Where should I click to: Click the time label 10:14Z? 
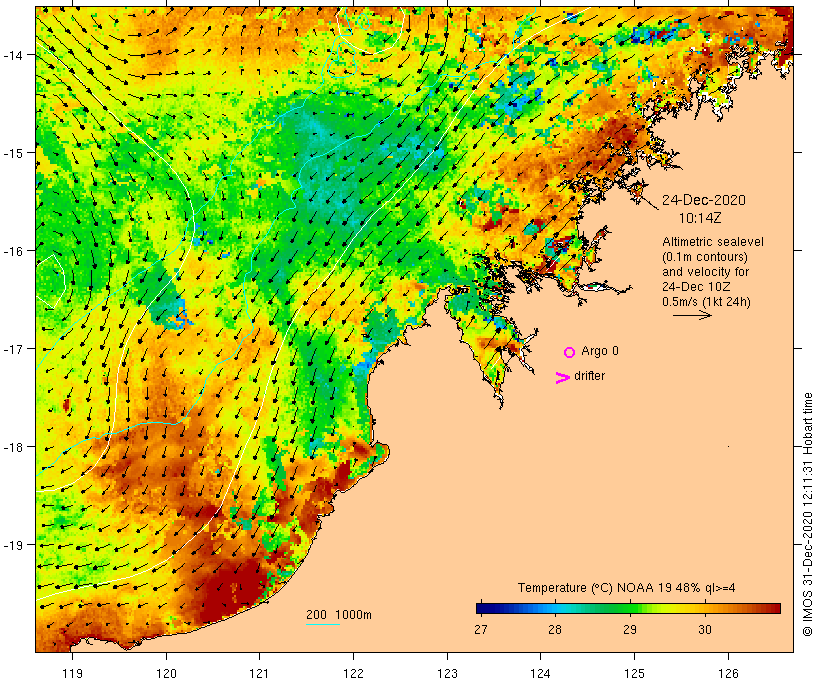[x=700, y=218]
